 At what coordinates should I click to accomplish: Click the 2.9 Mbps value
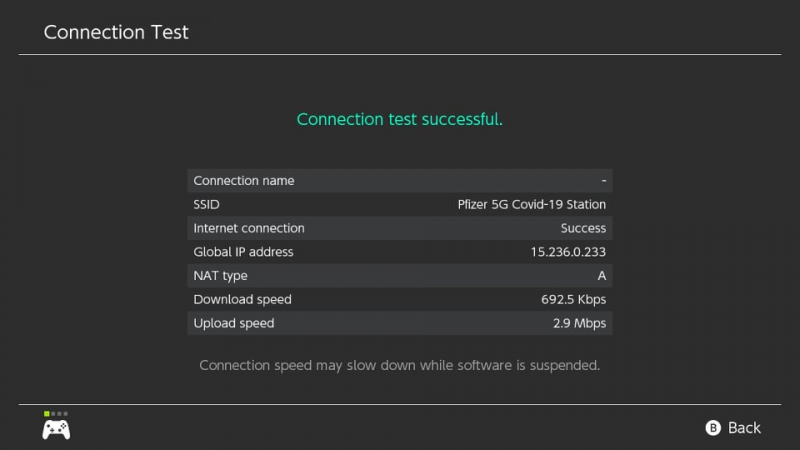point(579,323)
